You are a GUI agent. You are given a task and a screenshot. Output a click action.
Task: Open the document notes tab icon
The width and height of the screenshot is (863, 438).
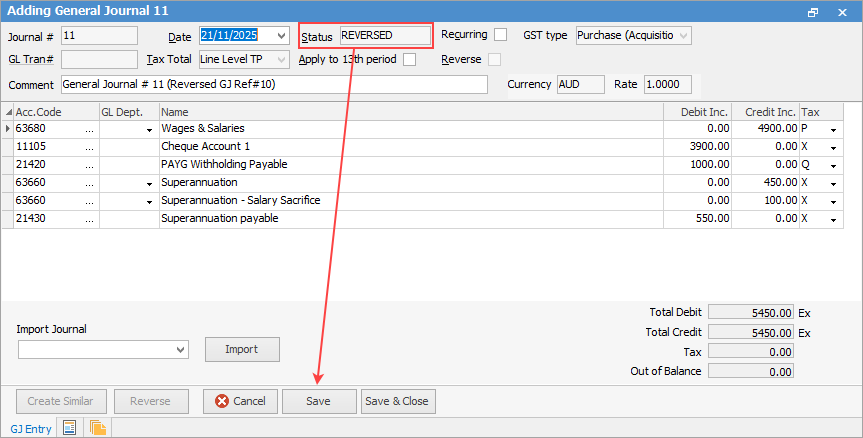(69, 428)
